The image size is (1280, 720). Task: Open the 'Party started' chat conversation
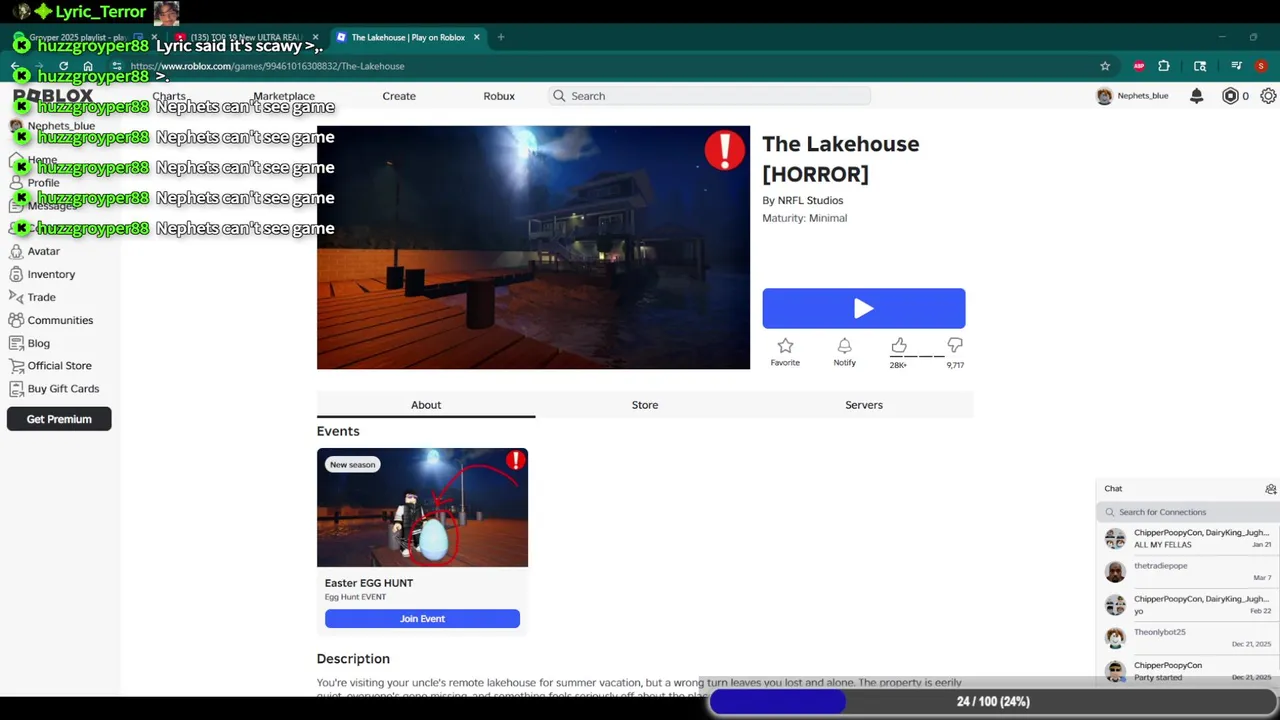pos(1188,671)
